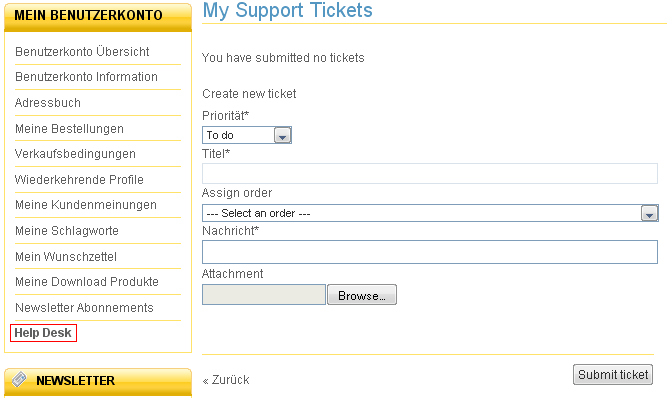The width and height of the screenshot is (670, 398).
Task: Open Benutzerkonto Information page
Action: pos(86,77)
